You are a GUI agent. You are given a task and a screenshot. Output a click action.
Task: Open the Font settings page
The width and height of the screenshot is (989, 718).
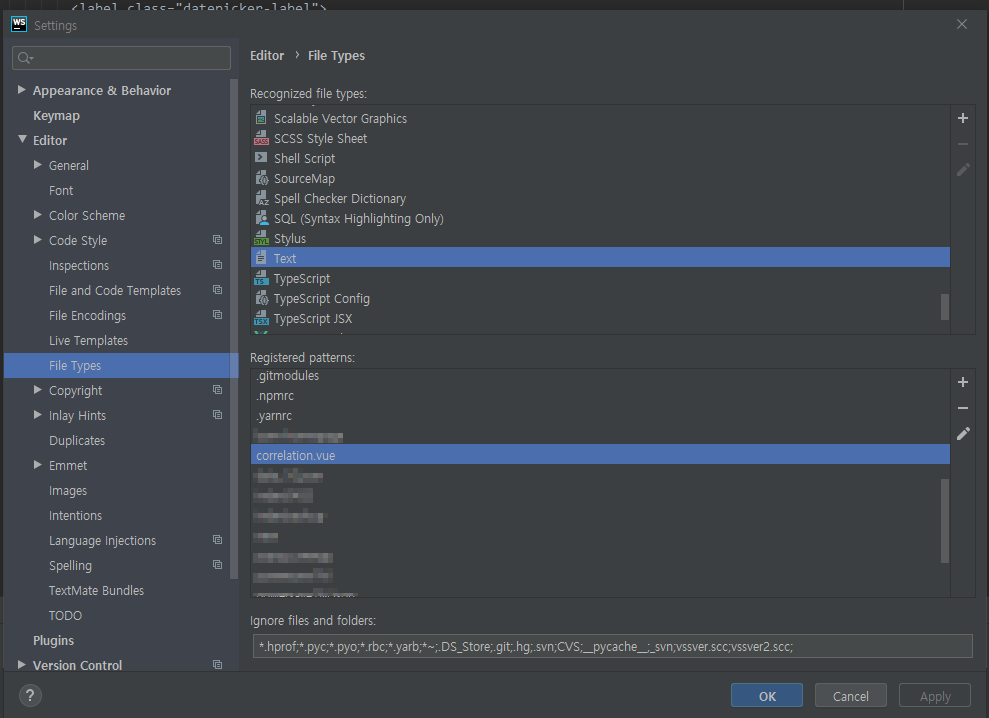61,191
